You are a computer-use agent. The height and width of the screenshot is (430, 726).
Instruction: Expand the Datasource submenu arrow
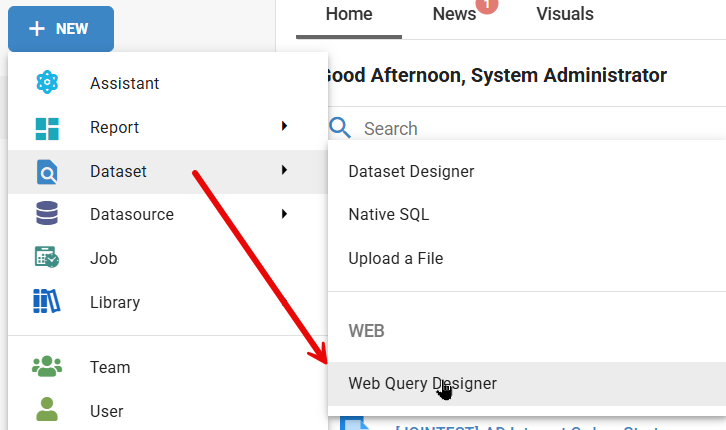285,214
